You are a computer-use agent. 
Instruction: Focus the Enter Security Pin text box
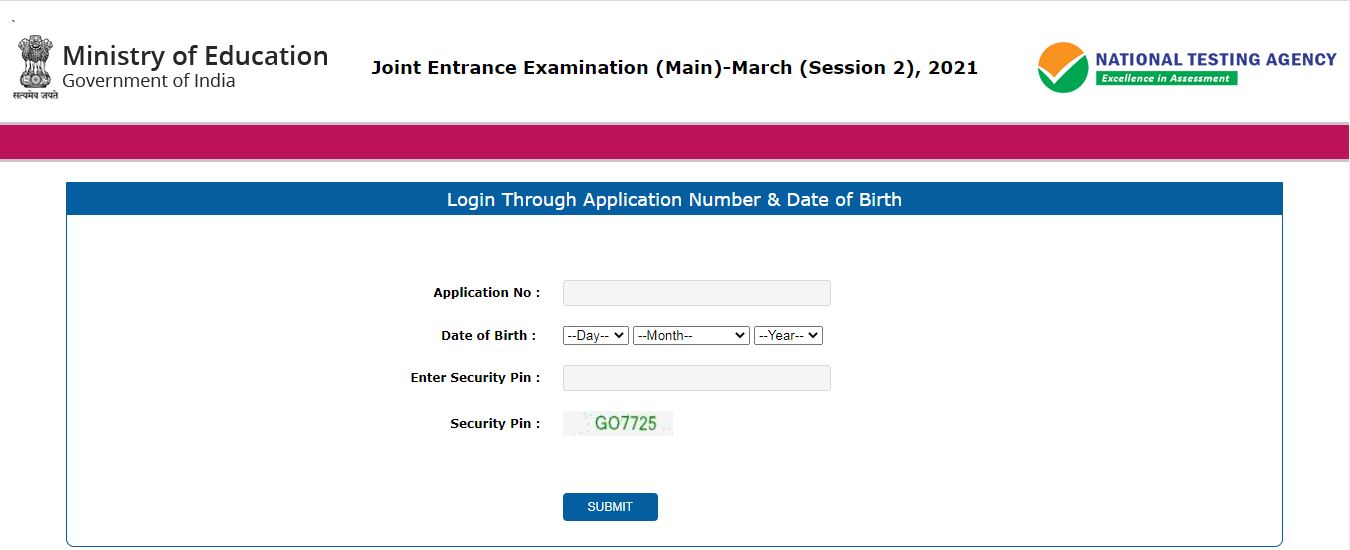[x=696, y=378]
